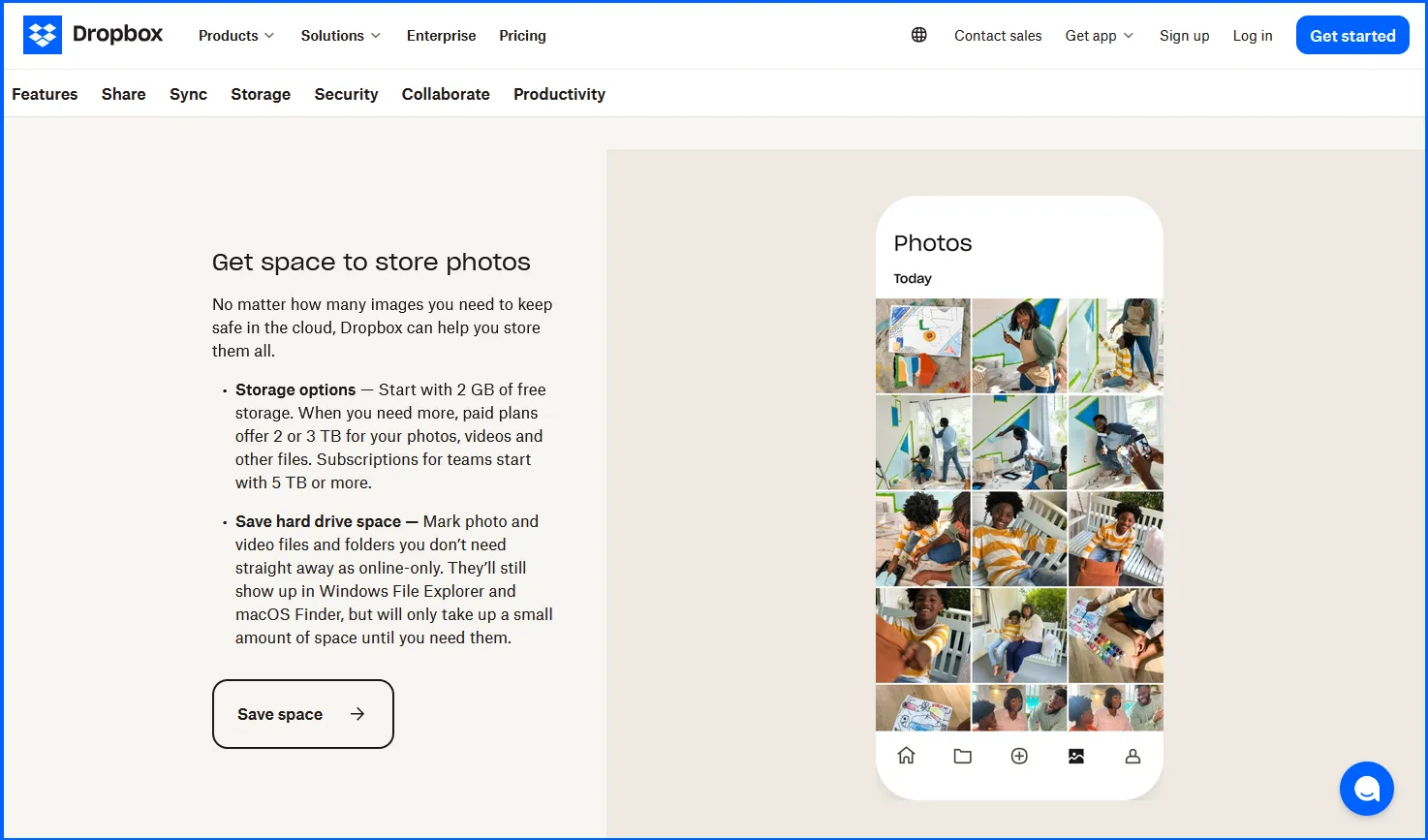Open the chat support bubble
The image size is (1428, 840).
[1366, 789]
